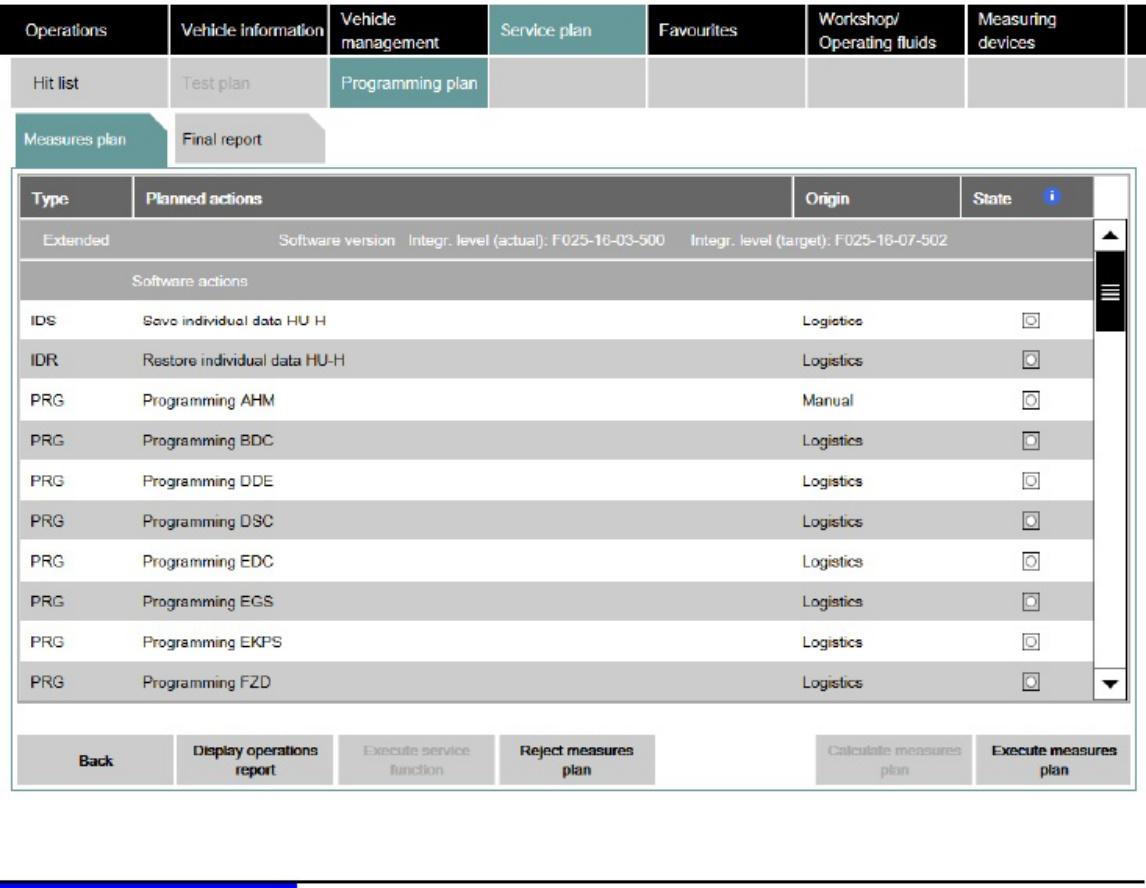The image size is (1146, 888).
Task: Select 'Save individual data HU-H' row text
Action: 234,320
